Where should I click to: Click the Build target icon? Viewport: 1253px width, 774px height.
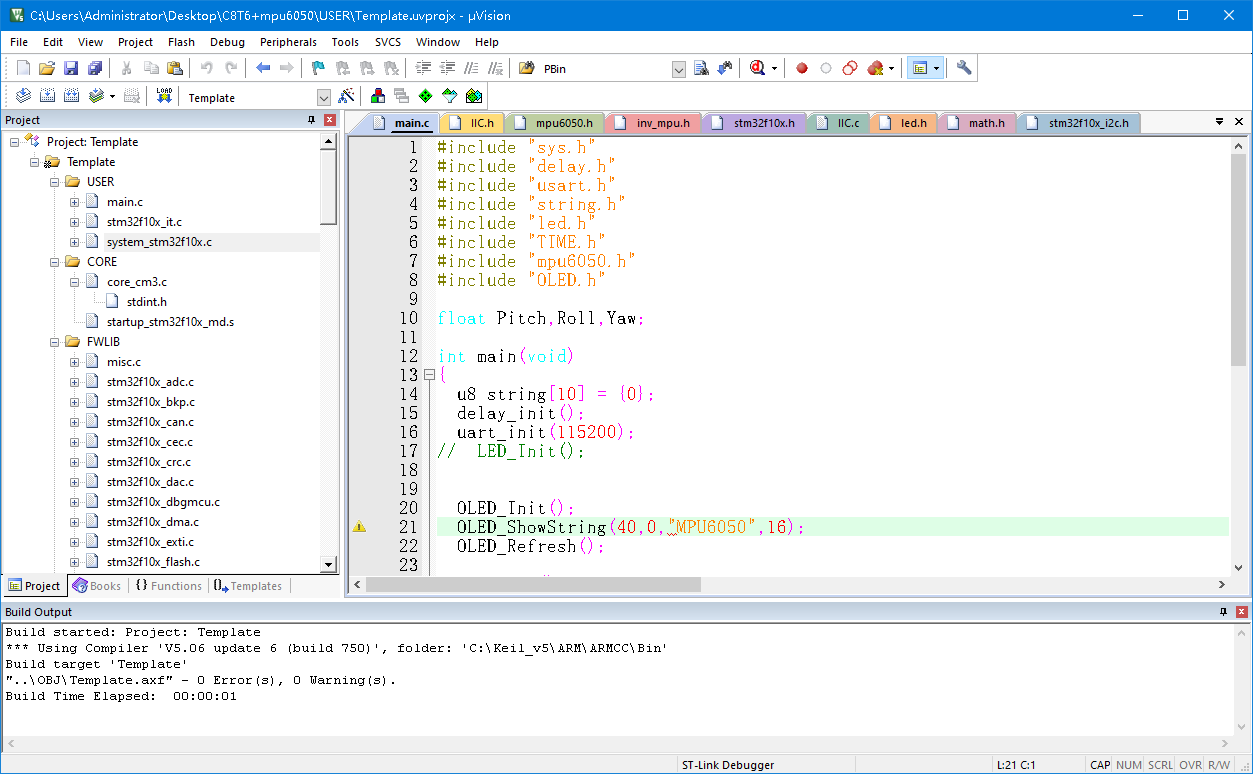click(x=47, y=96)
